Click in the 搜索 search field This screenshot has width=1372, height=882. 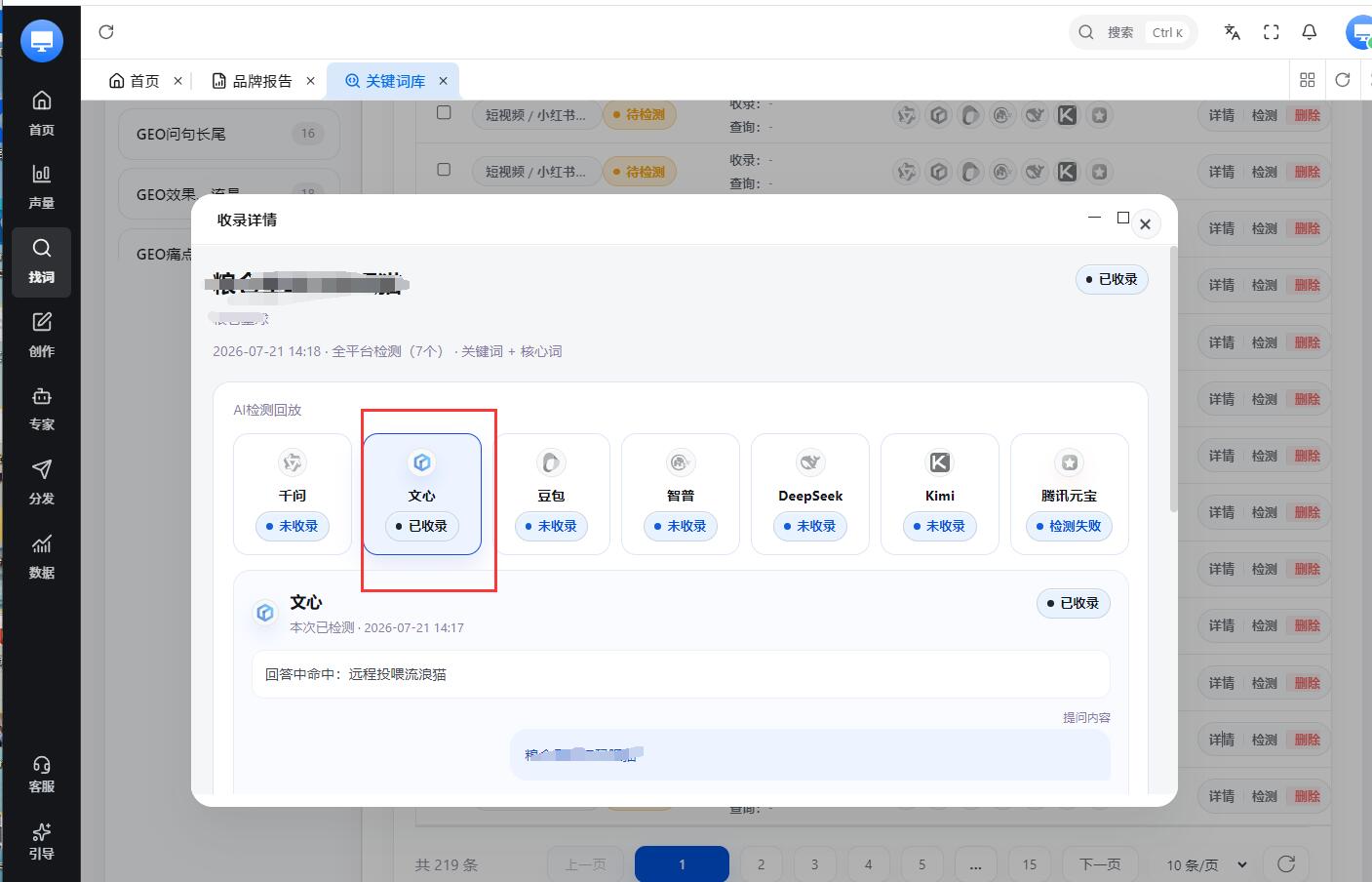pyautogui.click(x=1133, y=32)
